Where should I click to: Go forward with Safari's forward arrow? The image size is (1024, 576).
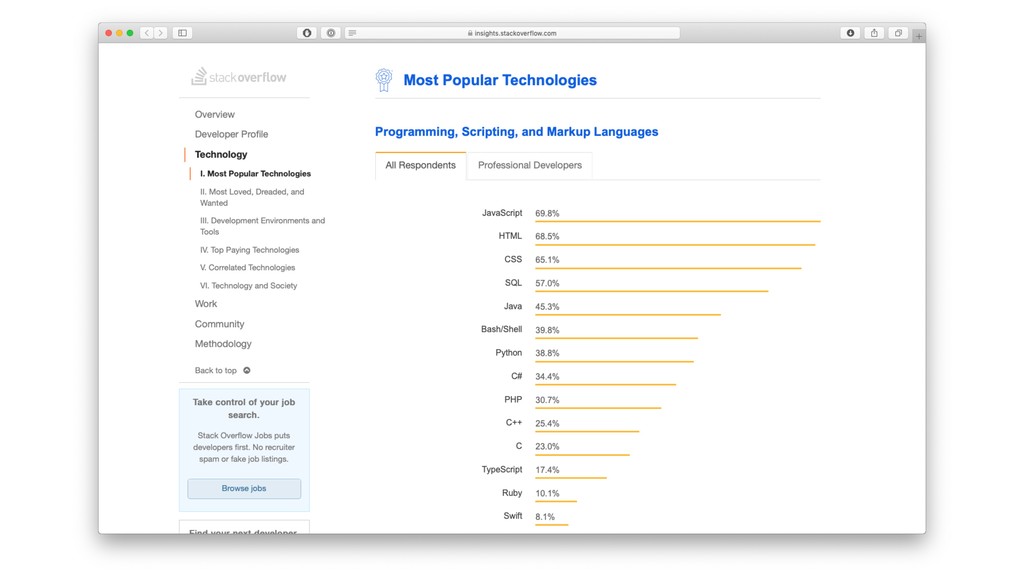click(x=160, y=33)
